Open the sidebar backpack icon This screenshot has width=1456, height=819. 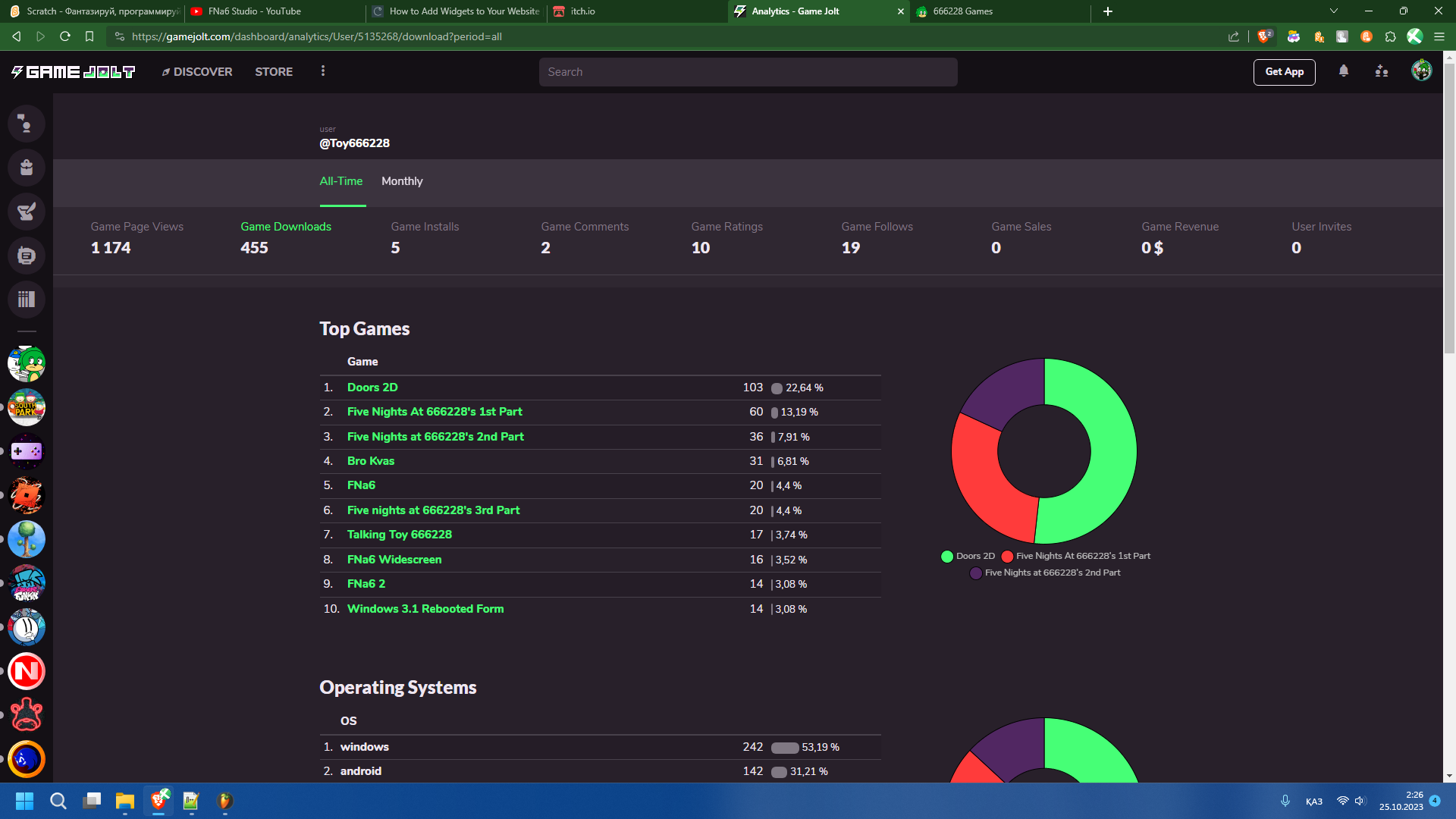coord(27,168)
